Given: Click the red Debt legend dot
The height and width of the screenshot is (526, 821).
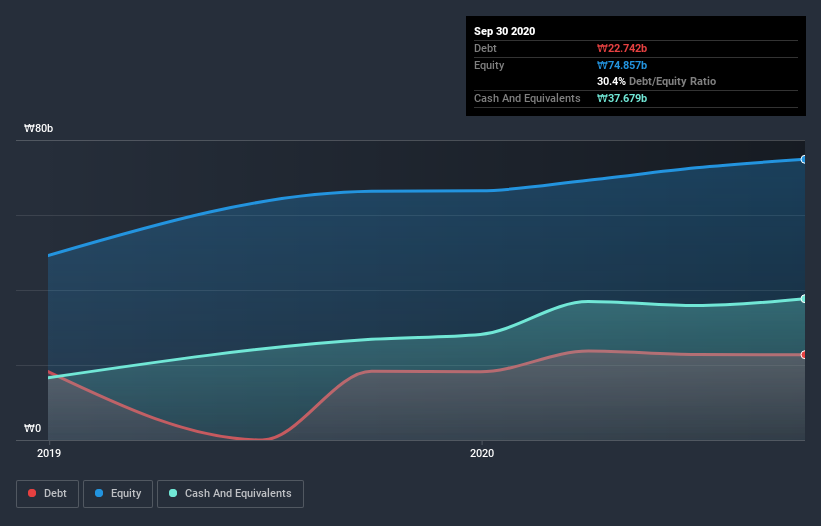Looking at the screenshot, I should [32, 493].
